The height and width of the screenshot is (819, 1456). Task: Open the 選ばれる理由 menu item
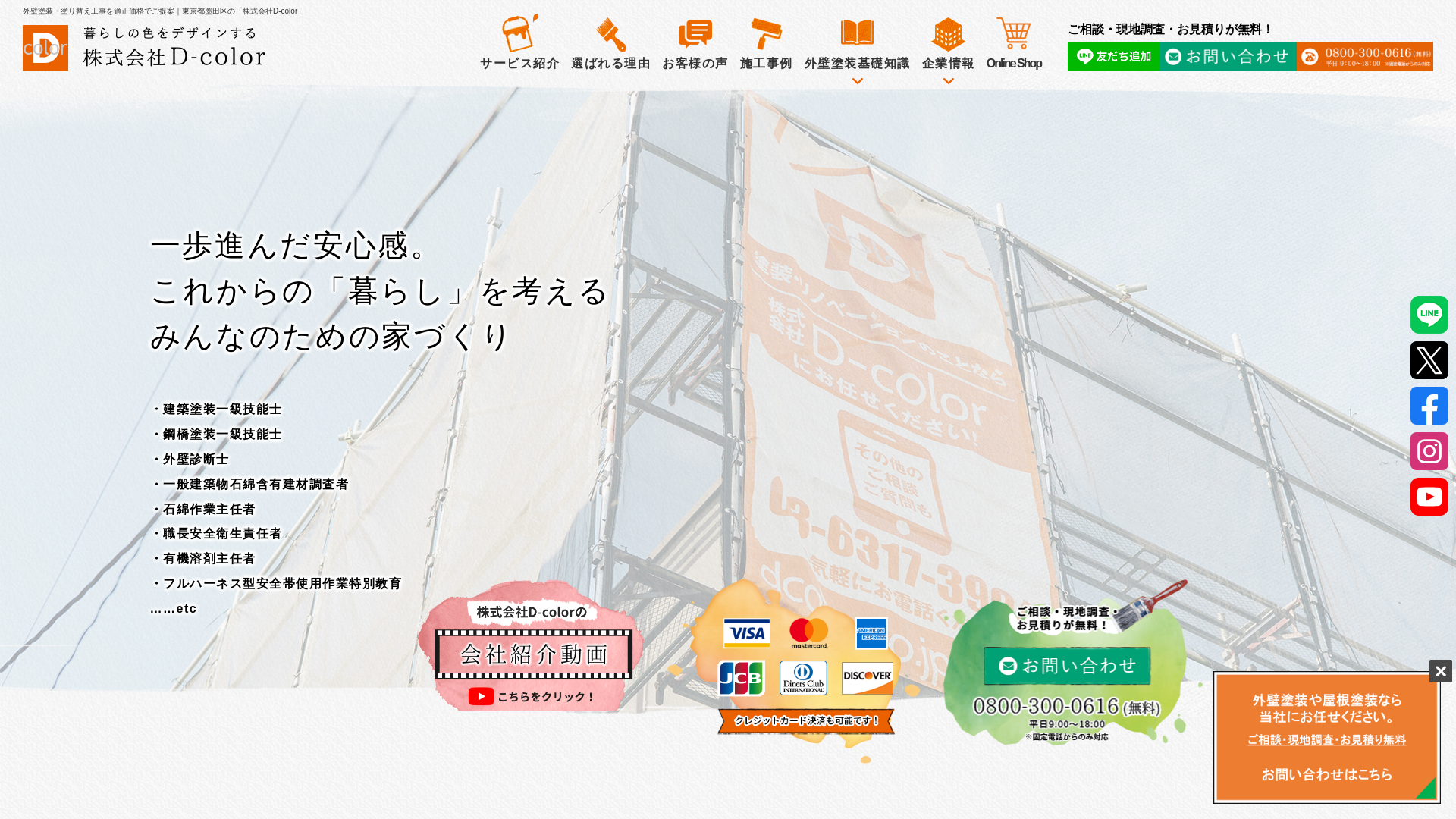pos(610,63)
